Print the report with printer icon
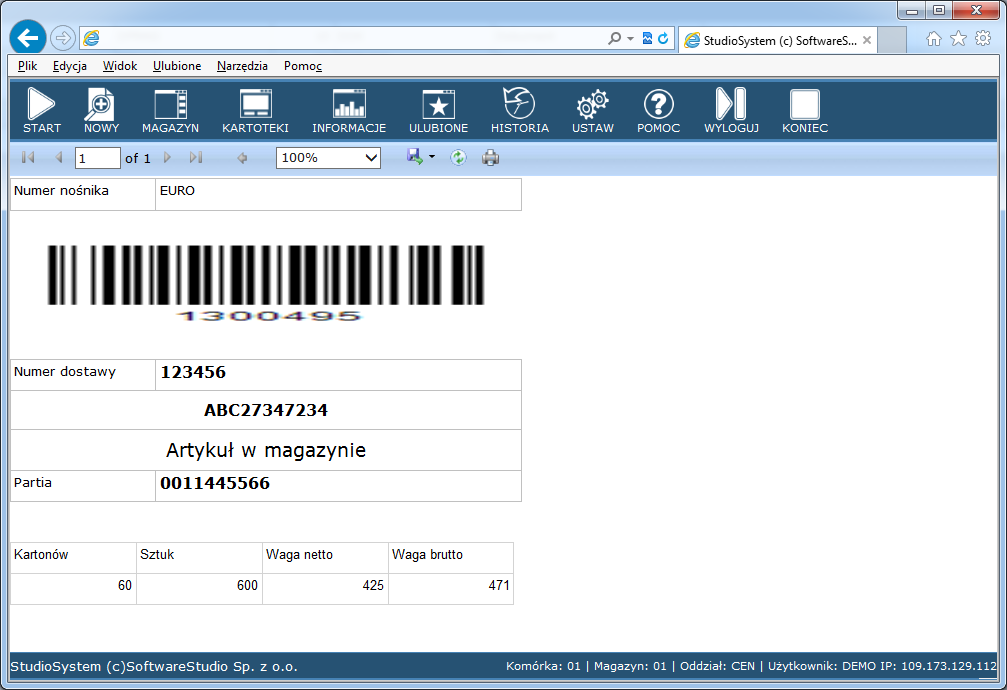This screenshot has width=1007, height=690. click(491, 157)
